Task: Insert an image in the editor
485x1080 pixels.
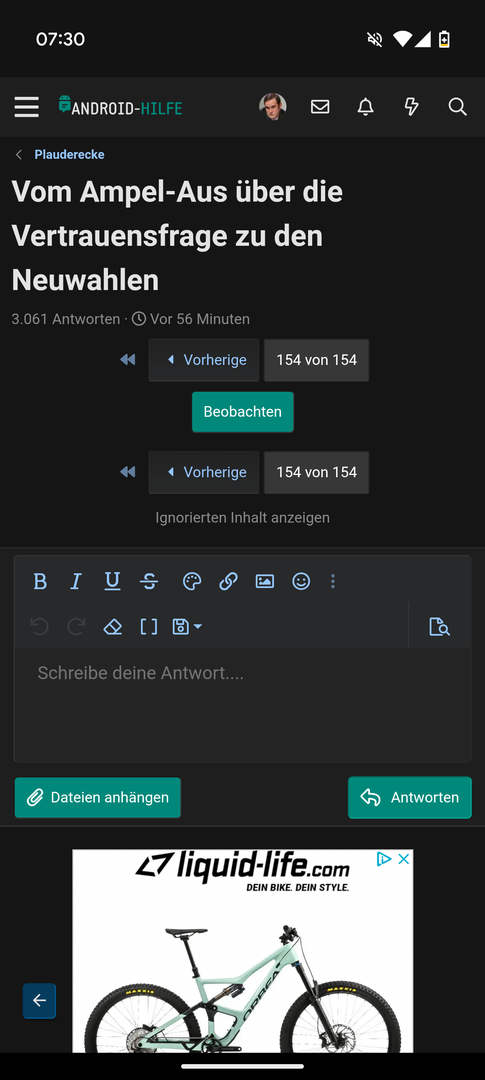Action: point(265,581)
